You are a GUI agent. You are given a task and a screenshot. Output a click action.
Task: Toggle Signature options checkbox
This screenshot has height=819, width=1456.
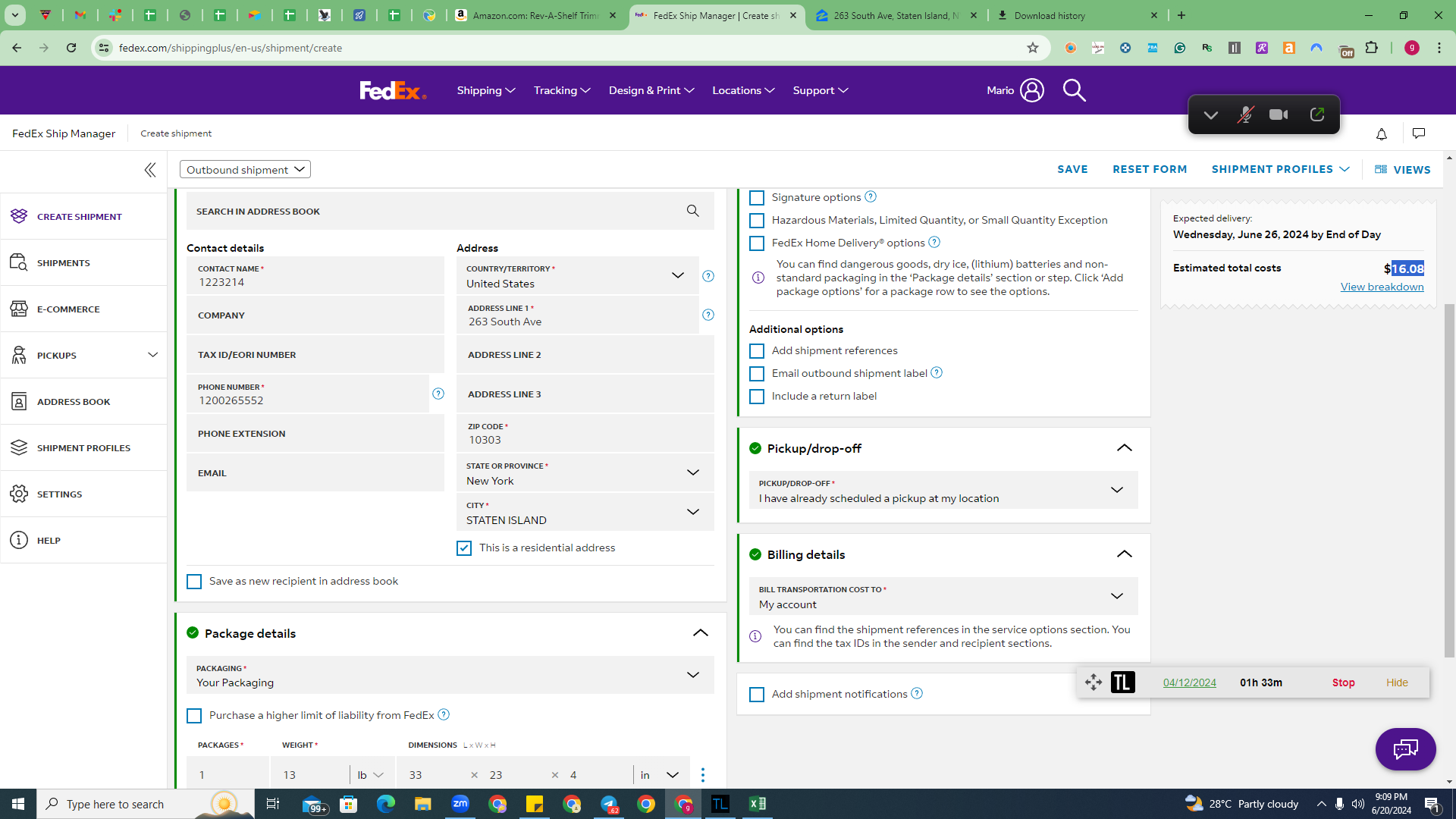tap(757, 198)
